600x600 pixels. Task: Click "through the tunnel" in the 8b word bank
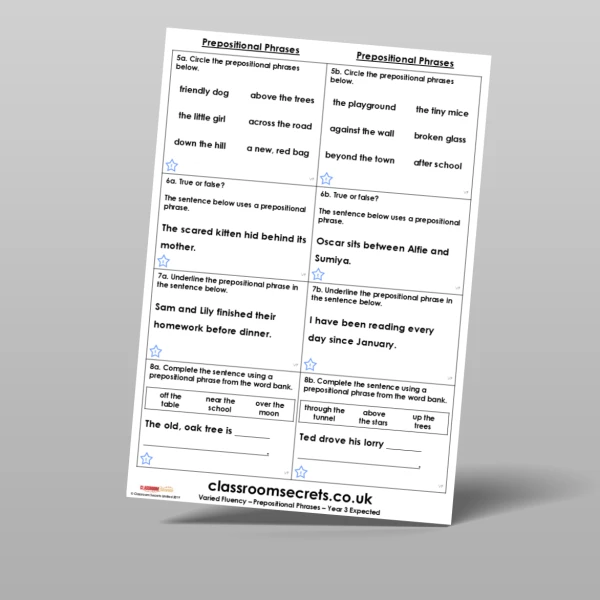pyautogui.click(x=324, y=413)
